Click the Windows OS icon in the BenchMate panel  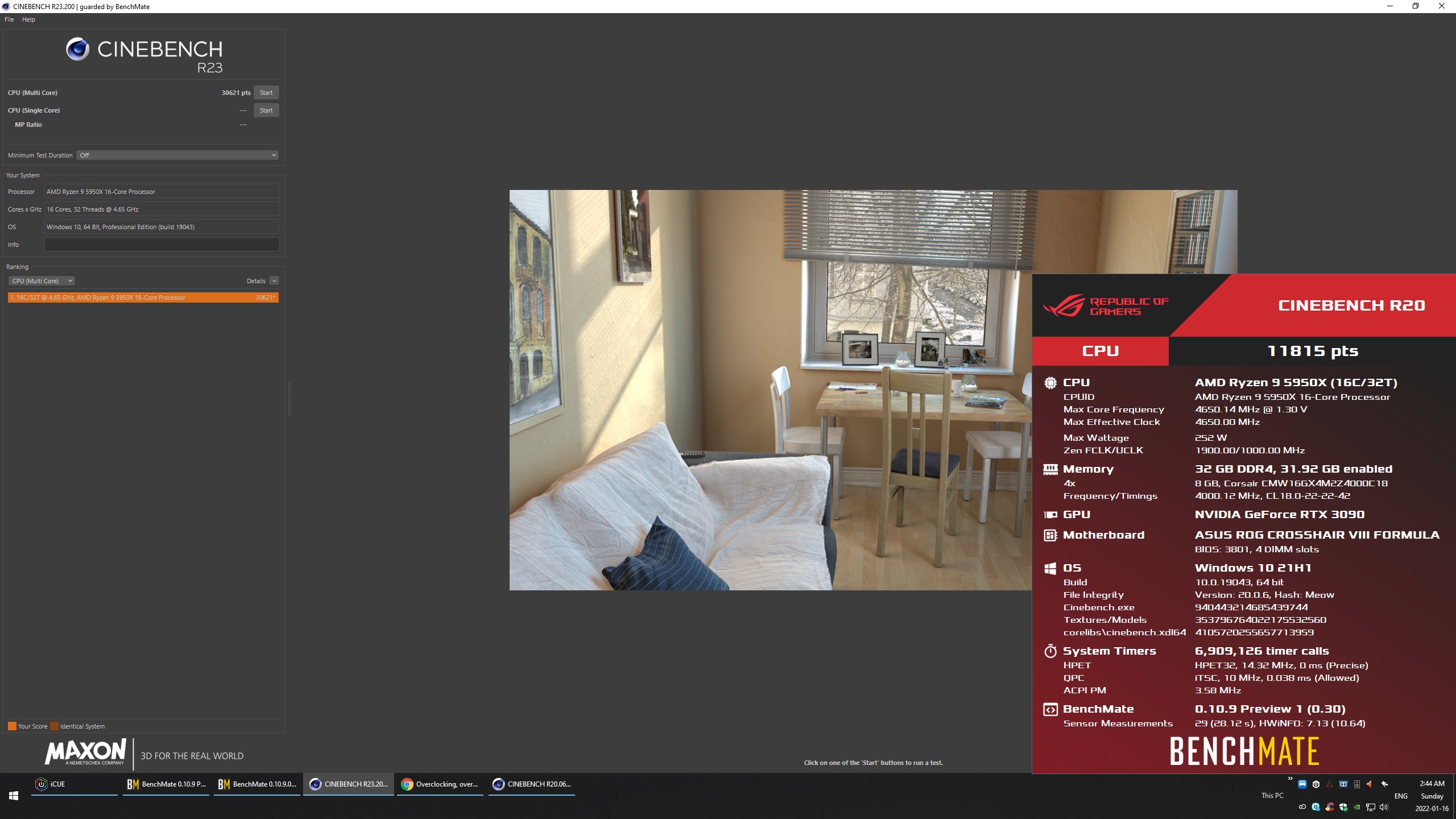click(1050, 568)
